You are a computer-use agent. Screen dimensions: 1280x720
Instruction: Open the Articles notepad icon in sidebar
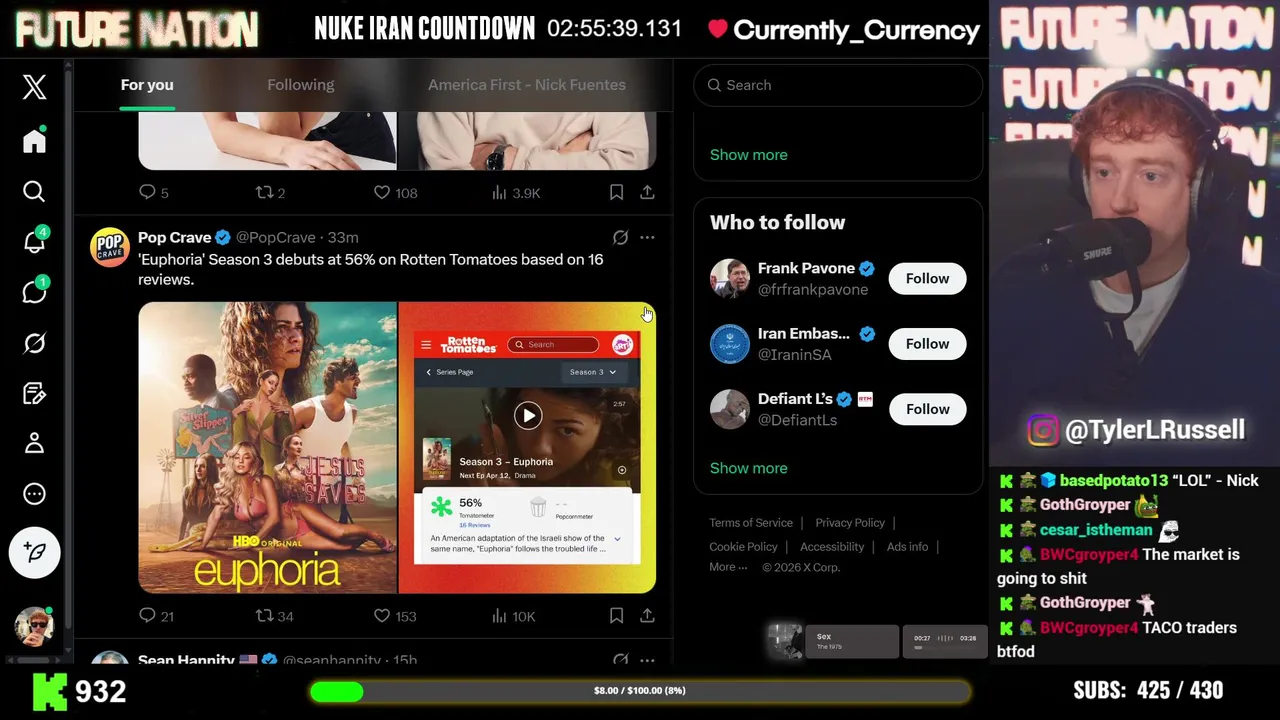pyautogui.click(x=34, y=393)
